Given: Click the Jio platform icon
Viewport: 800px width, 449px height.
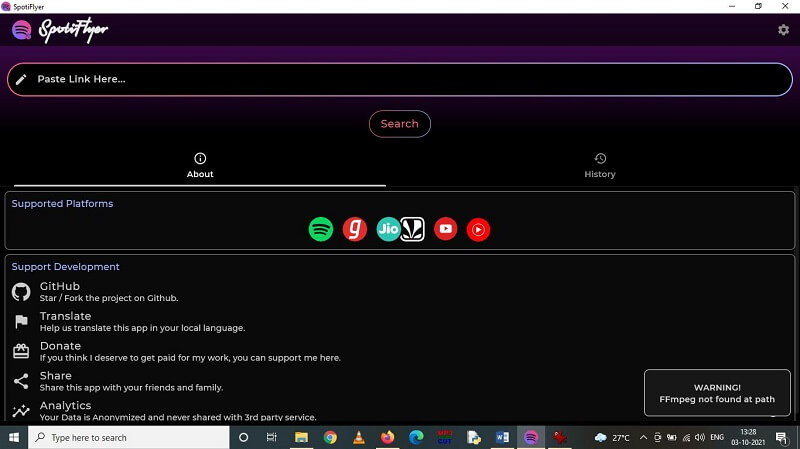Looking at the screenshot, I should [x=388, y=229].
